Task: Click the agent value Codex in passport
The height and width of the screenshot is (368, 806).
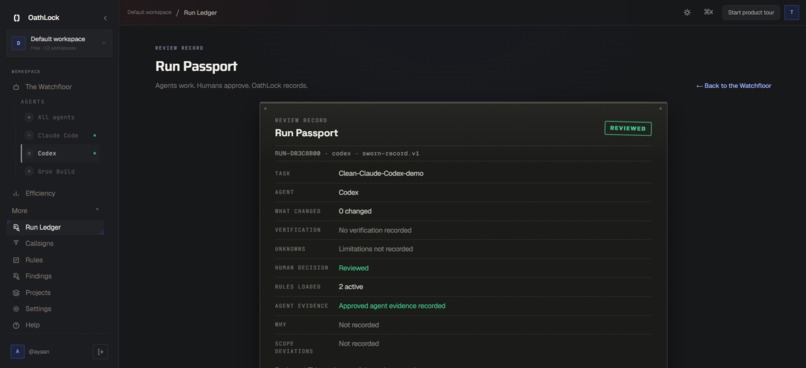Action: click(349, 192)
